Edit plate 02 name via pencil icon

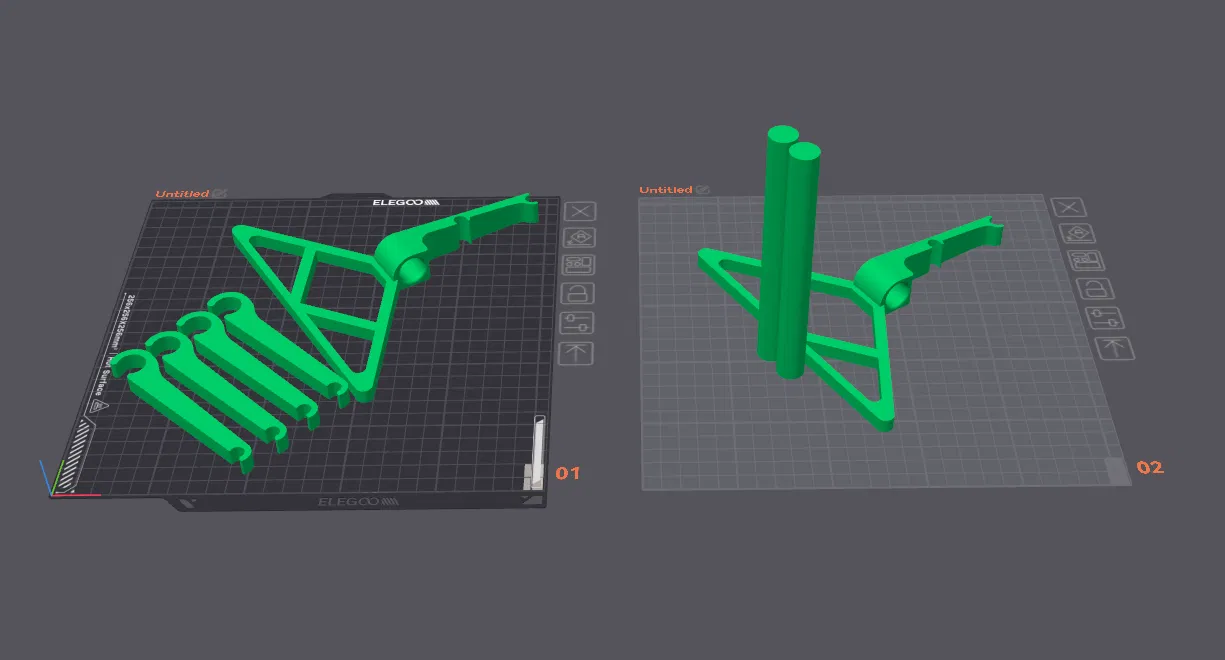(703, 189)
